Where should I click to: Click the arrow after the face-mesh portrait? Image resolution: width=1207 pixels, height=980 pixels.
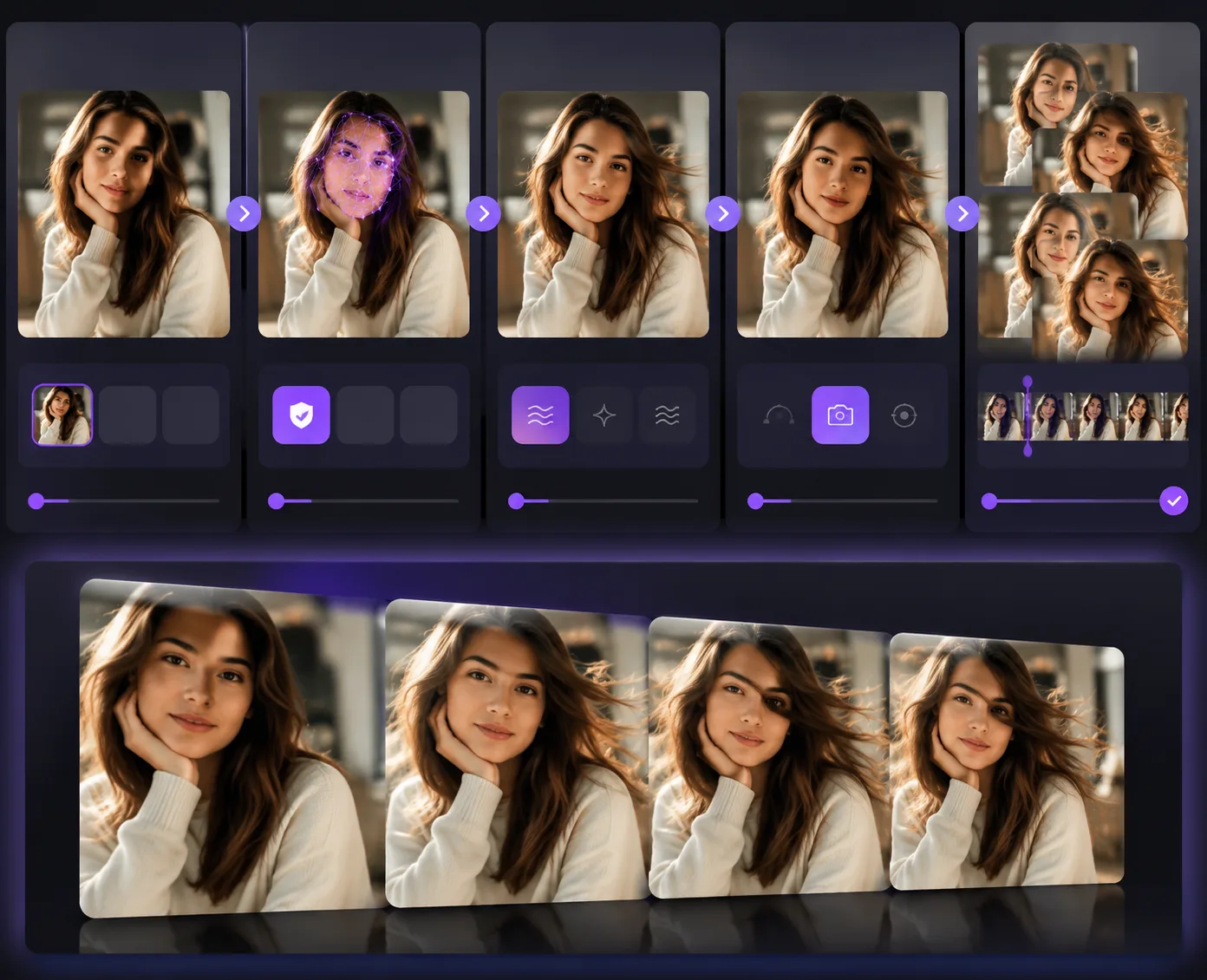pos(484,213)
